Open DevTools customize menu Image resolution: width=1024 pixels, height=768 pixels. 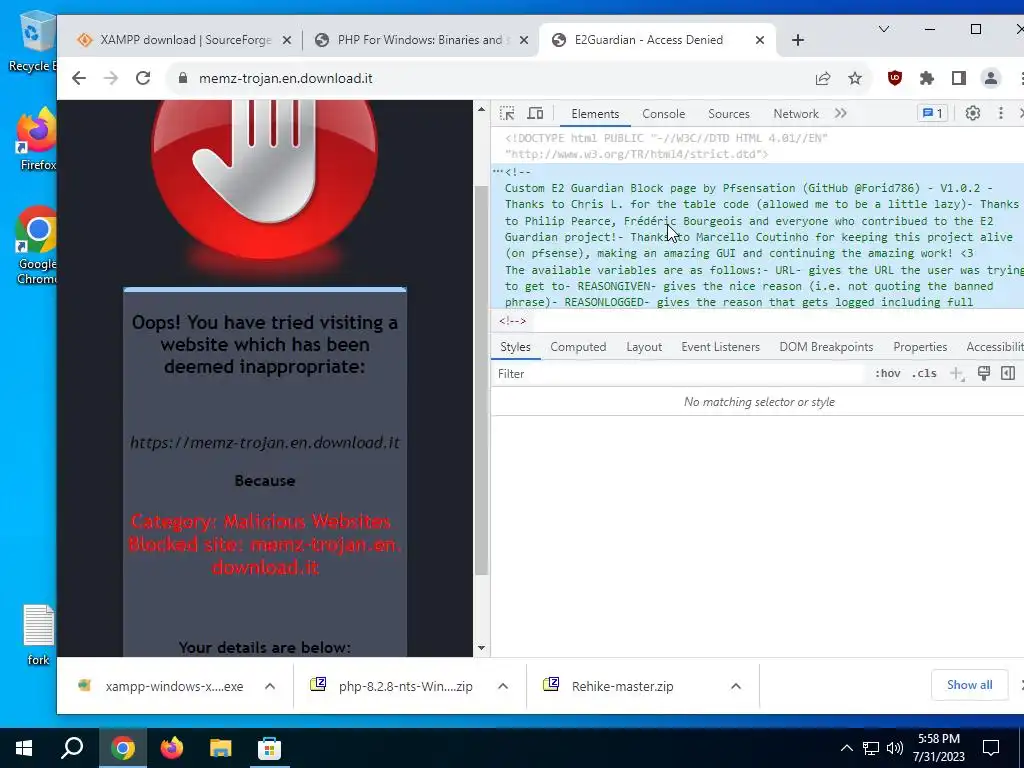tap(1000, 114)
